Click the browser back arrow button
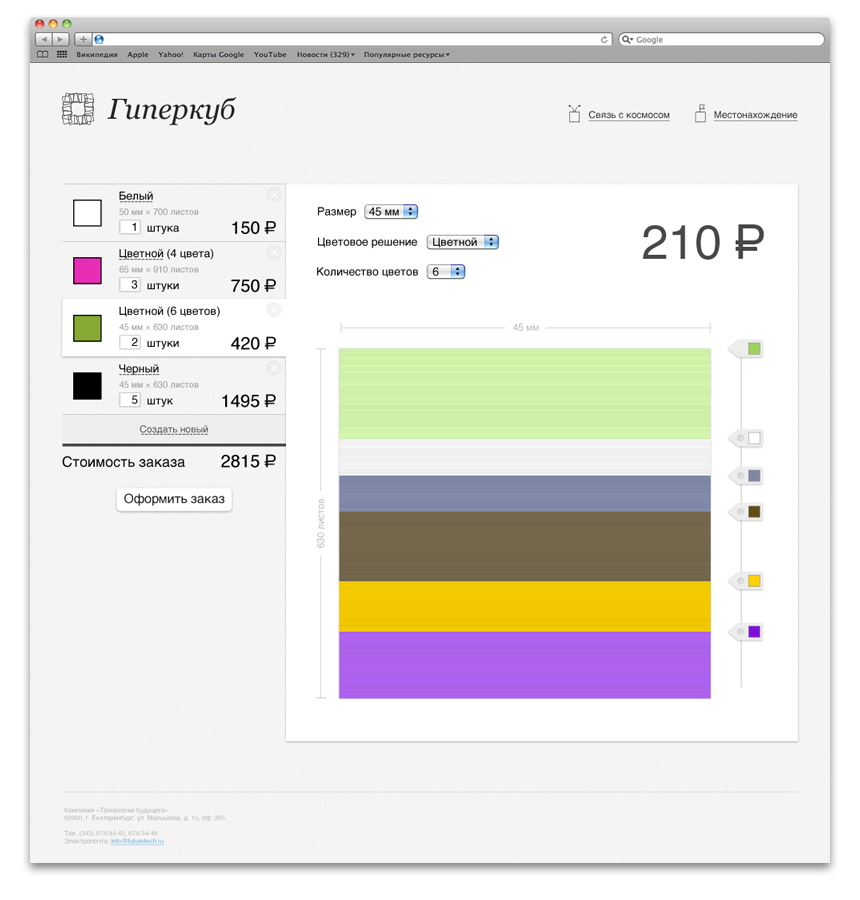 44,39
